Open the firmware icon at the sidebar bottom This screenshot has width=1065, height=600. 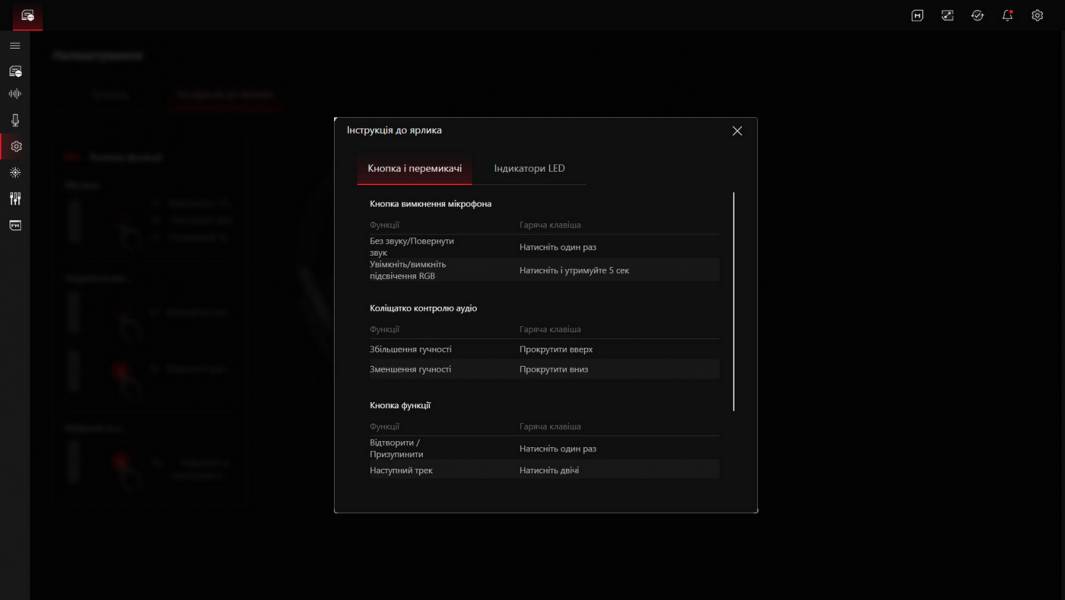pyautogui.click(x=15, y=225)
